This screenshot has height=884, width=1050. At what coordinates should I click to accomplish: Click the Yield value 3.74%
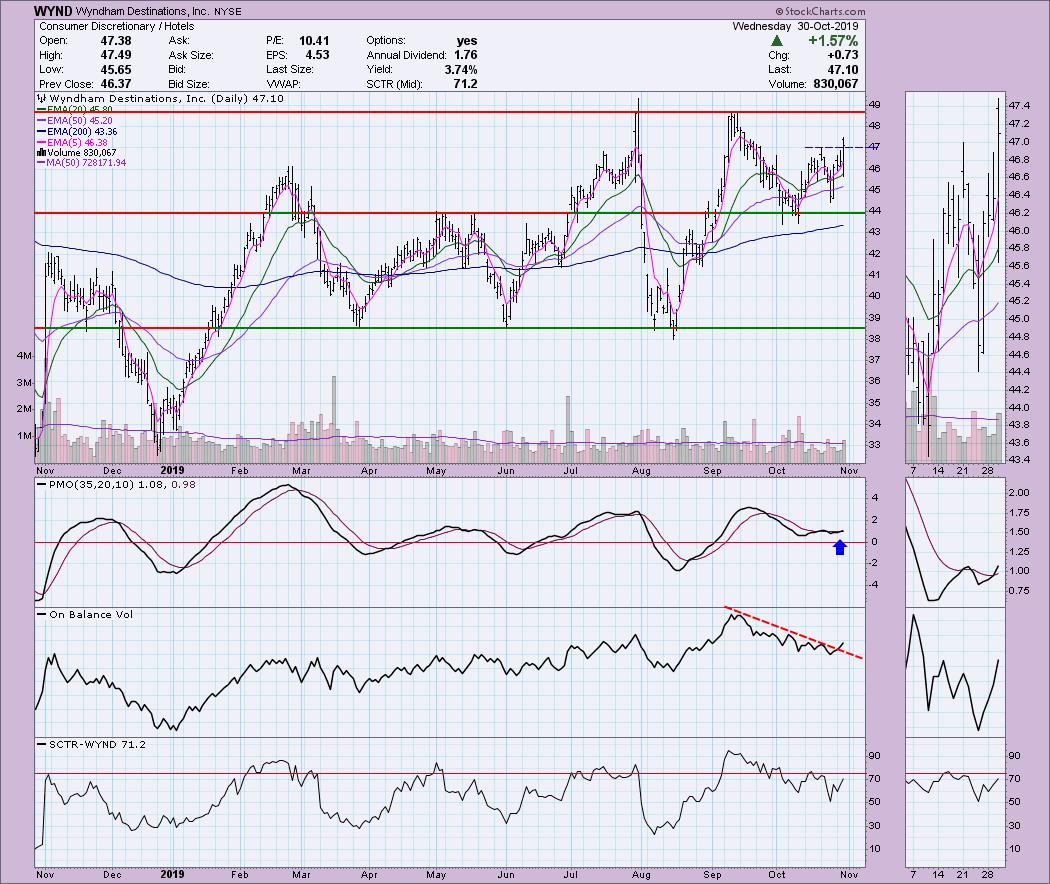461,70
